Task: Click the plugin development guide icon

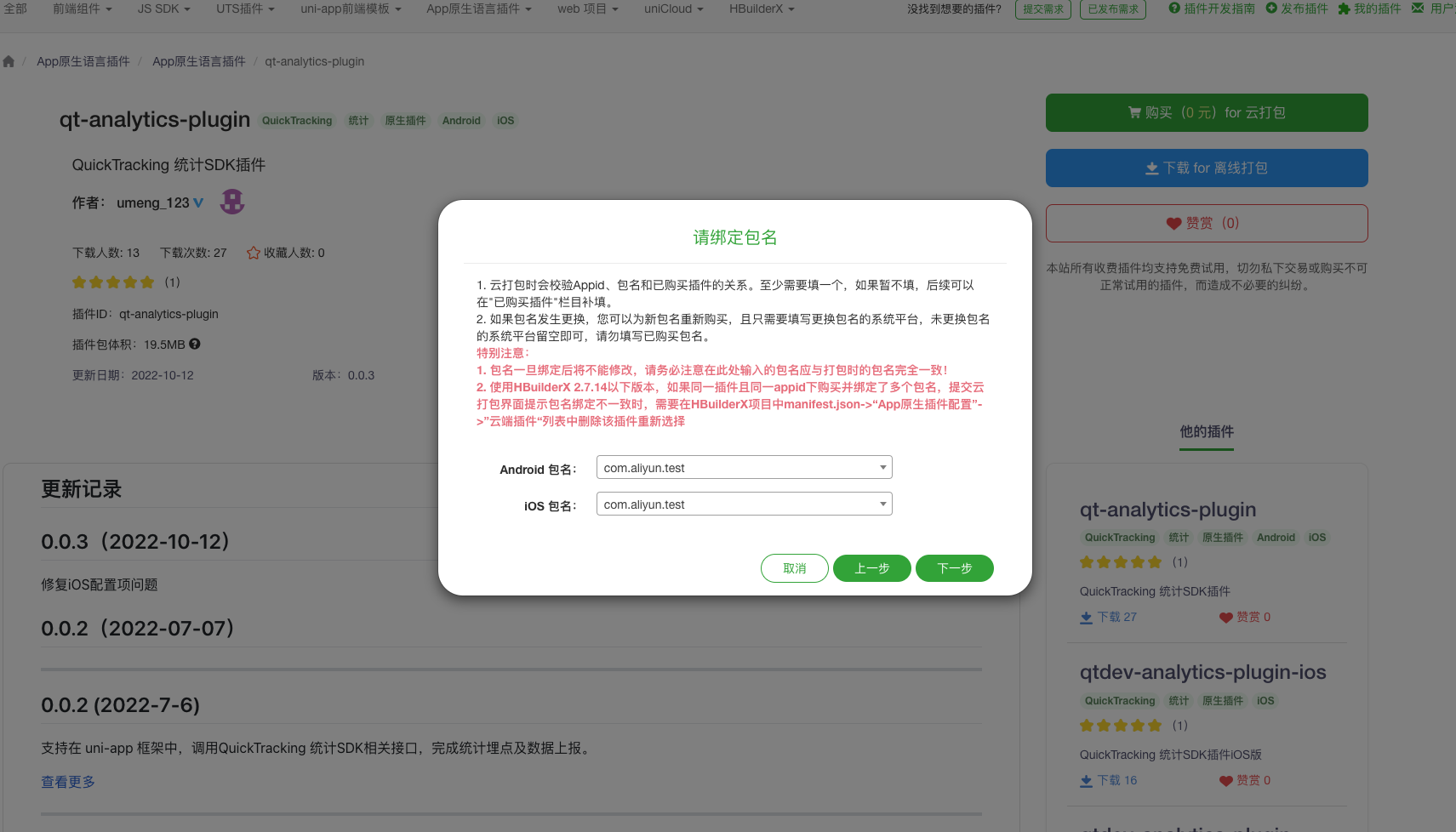Action: [1174, 9]
